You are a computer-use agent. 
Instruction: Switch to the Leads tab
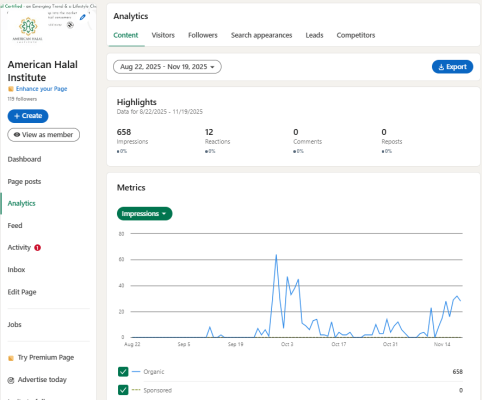click(314, 35)
